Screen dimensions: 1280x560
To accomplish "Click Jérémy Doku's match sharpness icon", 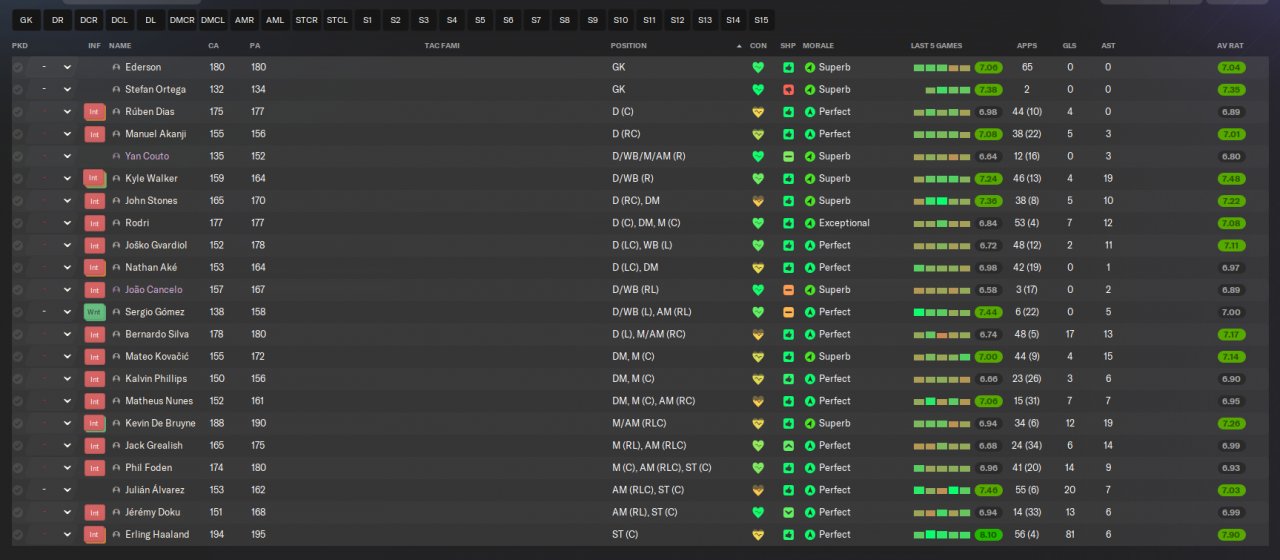I will click(x=788, y=512).
